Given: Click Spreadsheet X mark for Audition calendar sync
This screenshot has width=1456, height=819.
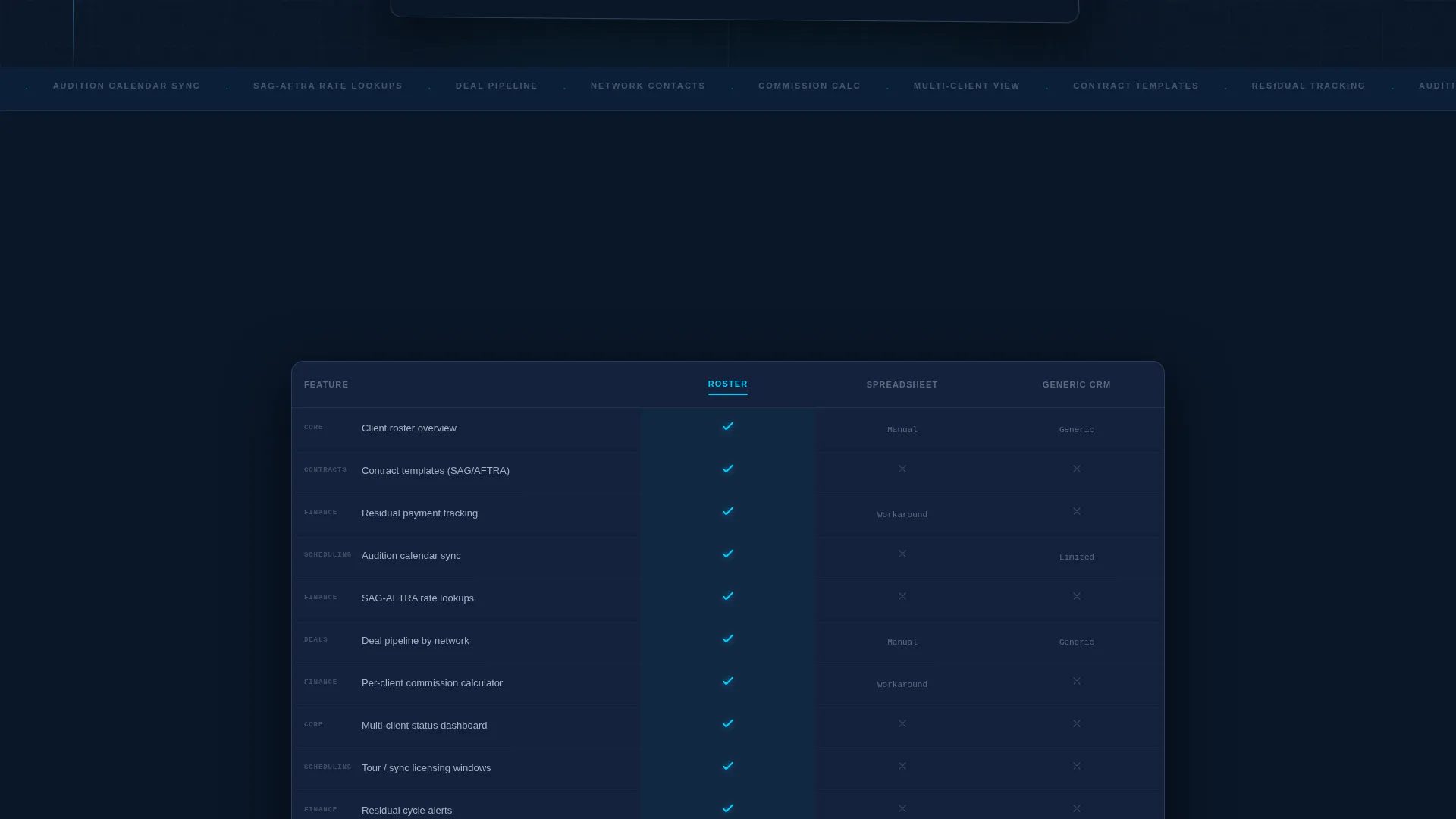Looking at the screenshot, I should [902, 554].
